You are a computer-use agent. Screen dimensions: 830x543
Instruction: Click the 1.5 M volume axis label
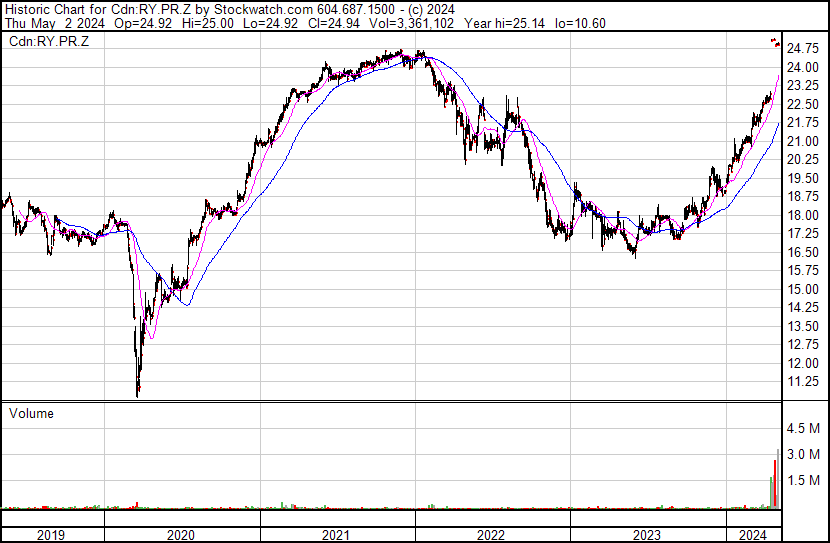click(x=803, y=480)
